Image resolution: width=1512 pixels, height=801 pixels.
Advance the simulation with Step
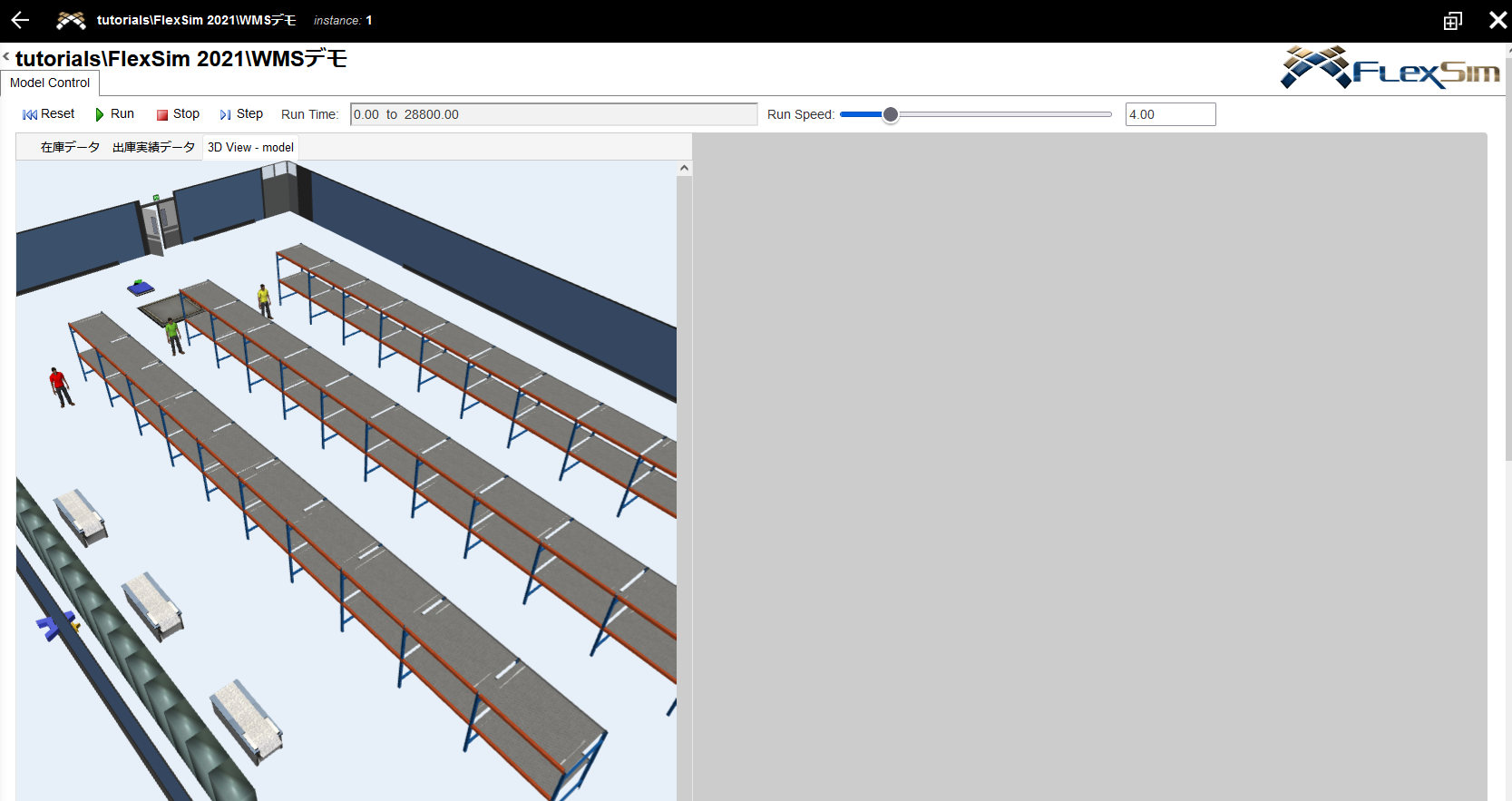[241, 114]
